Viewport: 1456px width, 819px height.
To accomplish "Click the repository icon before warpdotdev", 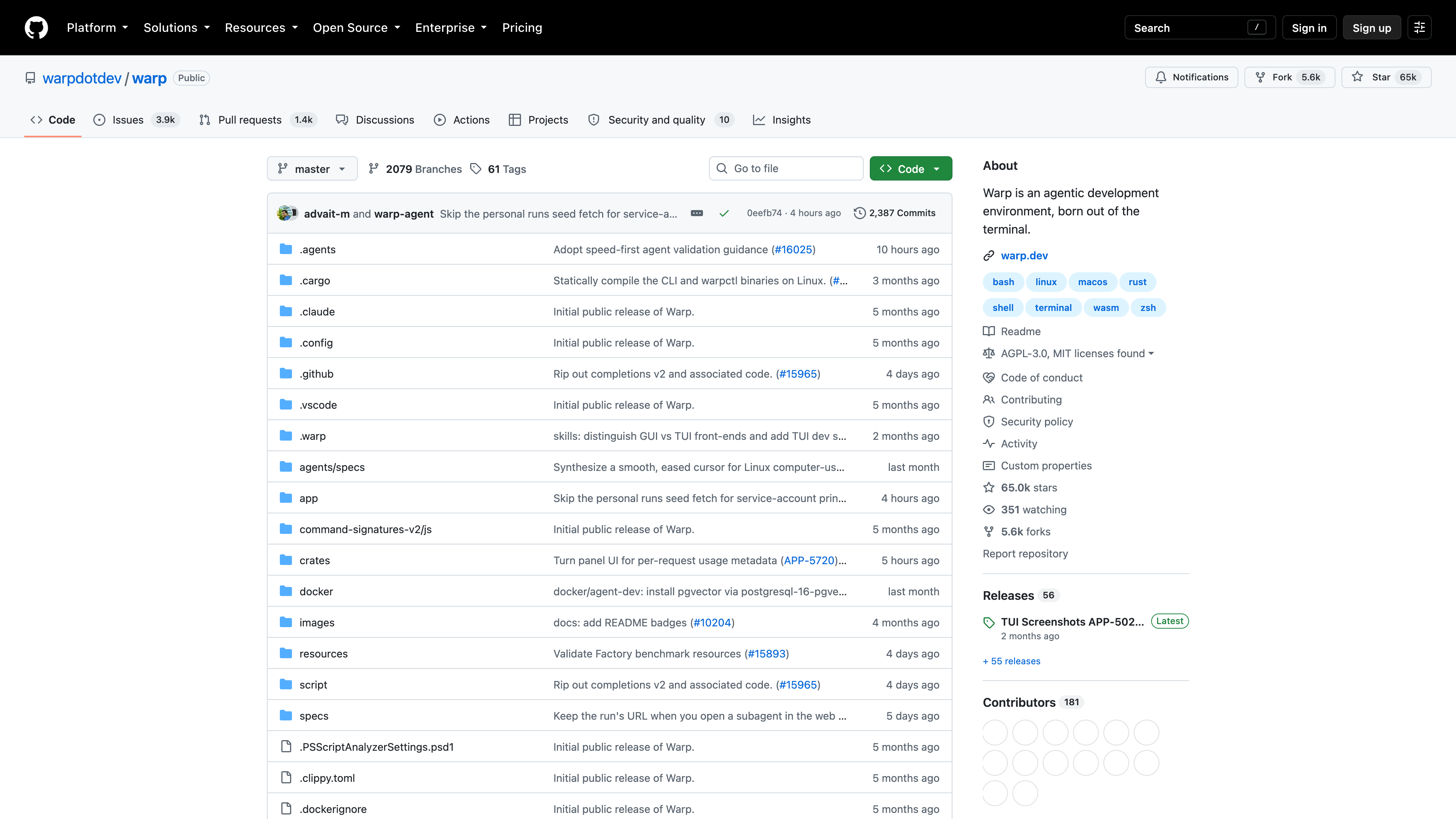I will point(30,78).
